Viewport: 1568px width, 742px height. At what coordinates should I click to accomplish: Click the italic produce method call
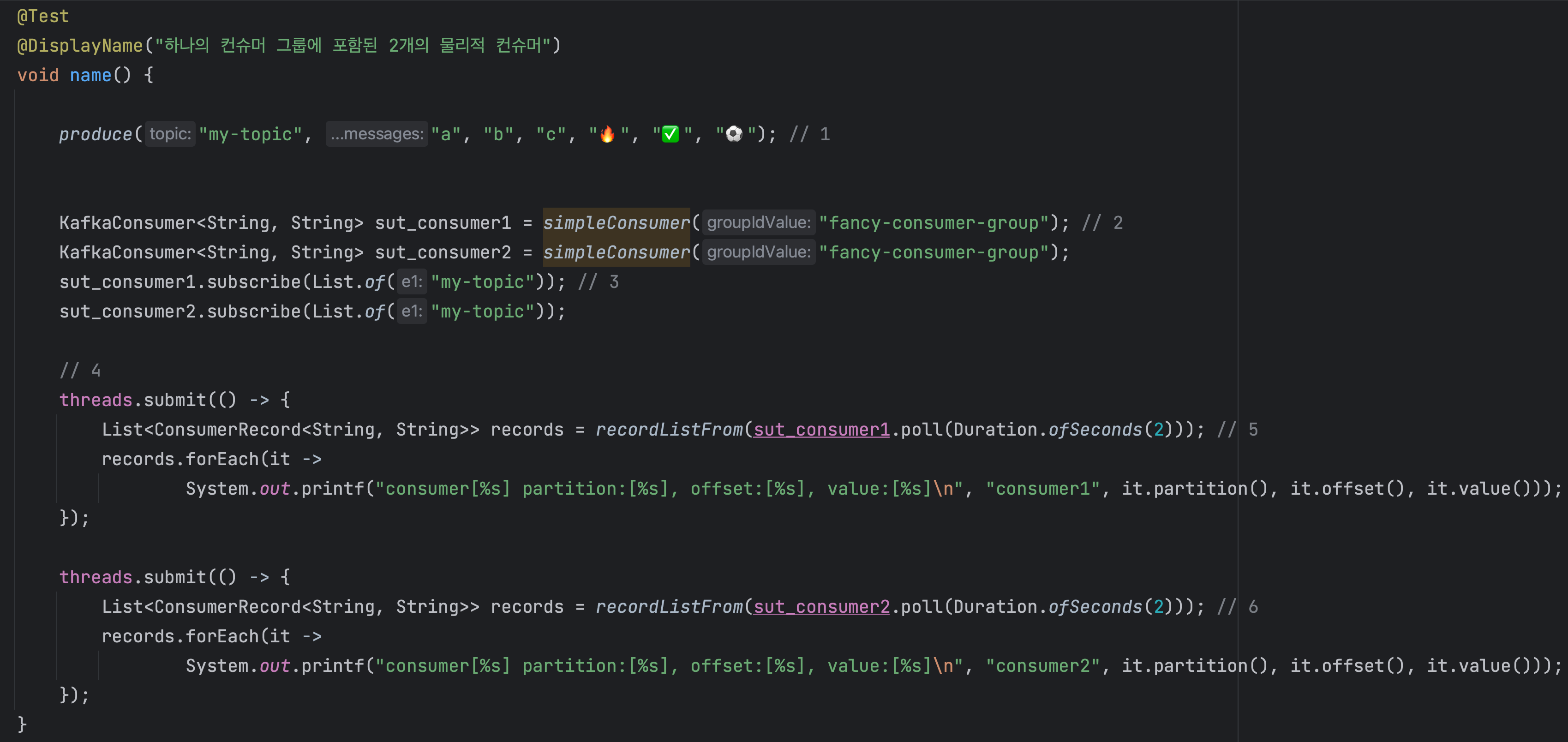point(95,134)
